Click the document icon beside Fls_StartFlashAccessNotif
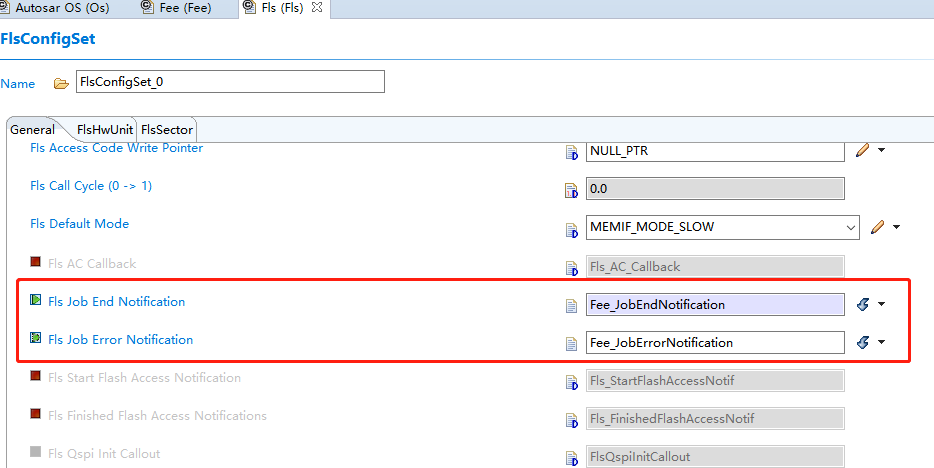Image resolution: width=934 pixels, height=468 pixels. pyautogui.click(x=571, y=382)
